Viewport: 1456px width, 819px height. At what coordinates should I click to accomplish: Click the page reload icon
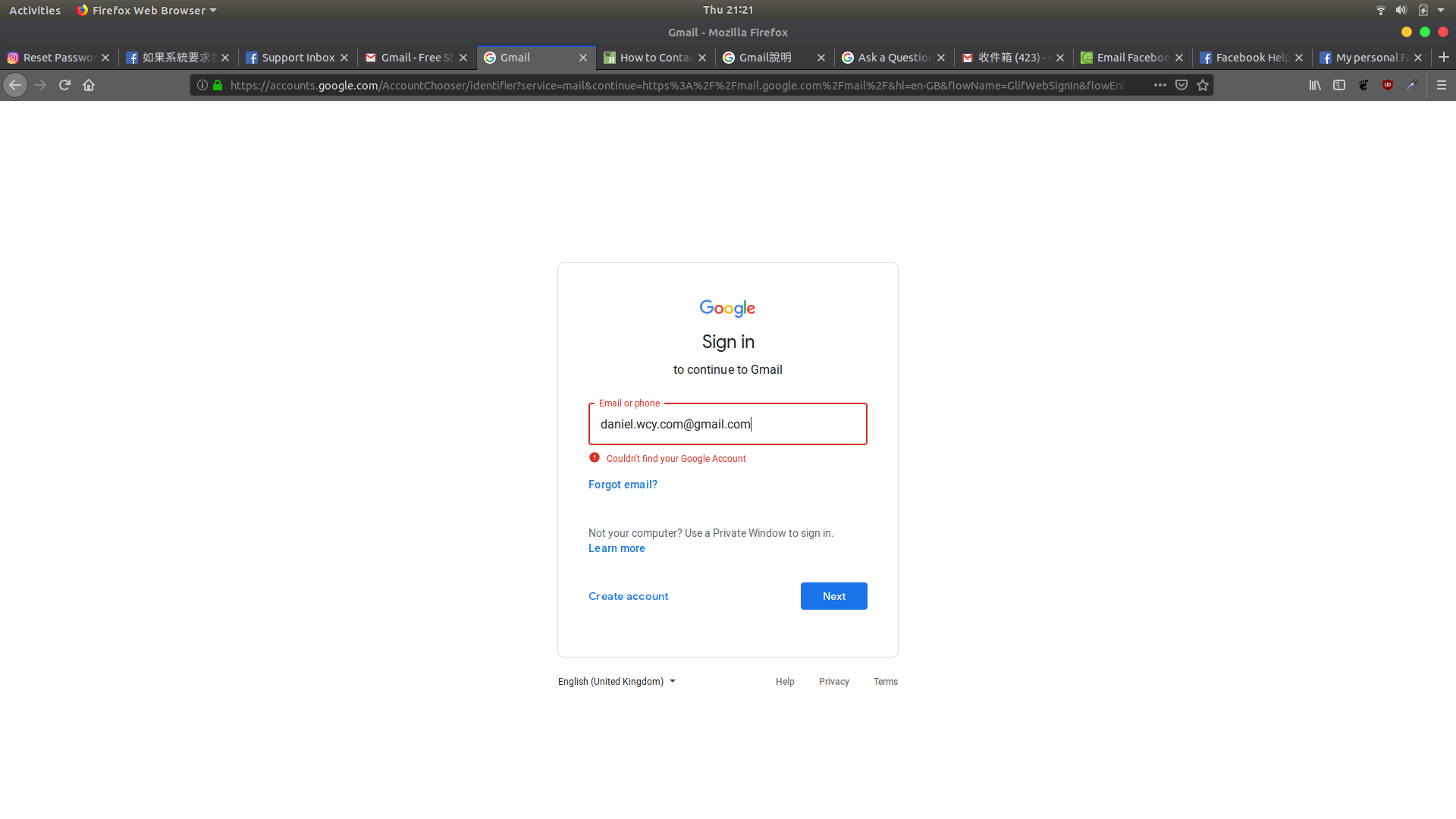coord(64,85)
